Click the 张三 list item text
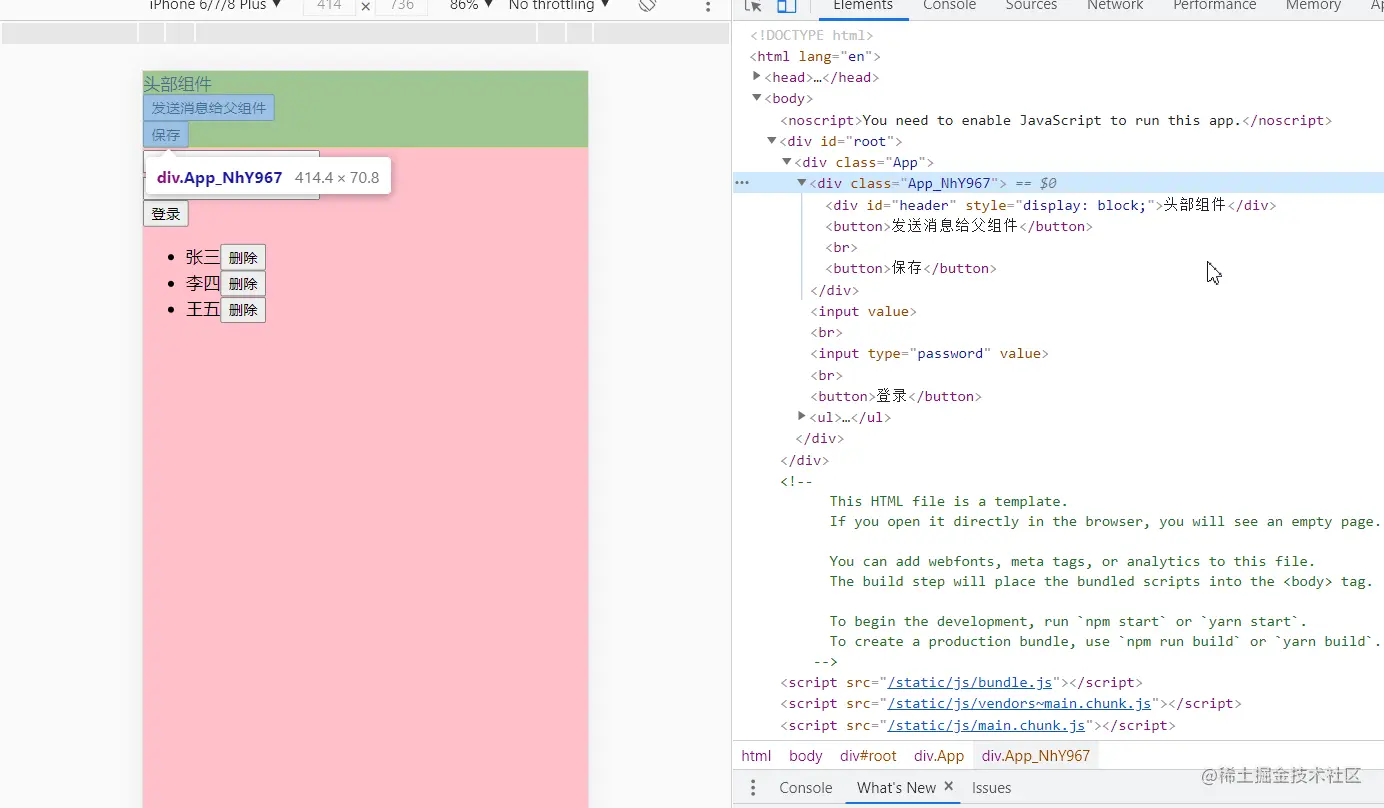The height and width of the screenshot is (808, 1384). coord(202,257)
